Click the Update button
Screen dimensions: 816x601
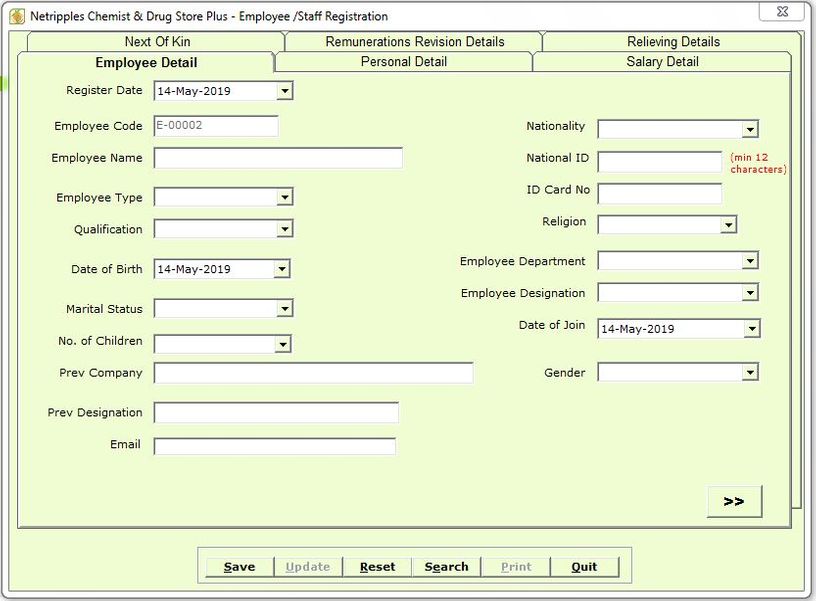point(308,567)
